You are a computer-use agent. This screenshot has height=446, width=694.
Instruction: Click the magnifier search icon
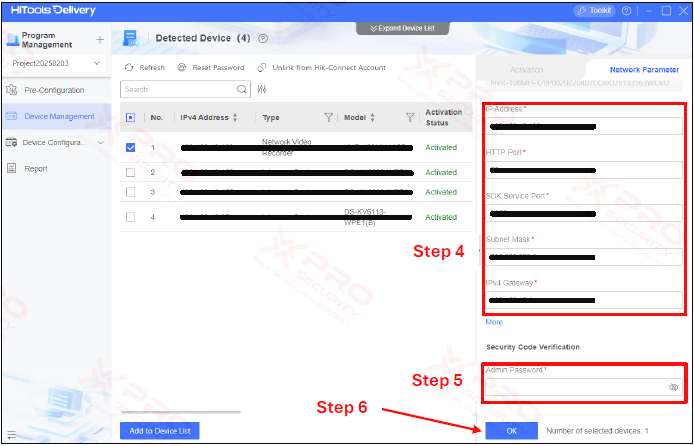242,89
